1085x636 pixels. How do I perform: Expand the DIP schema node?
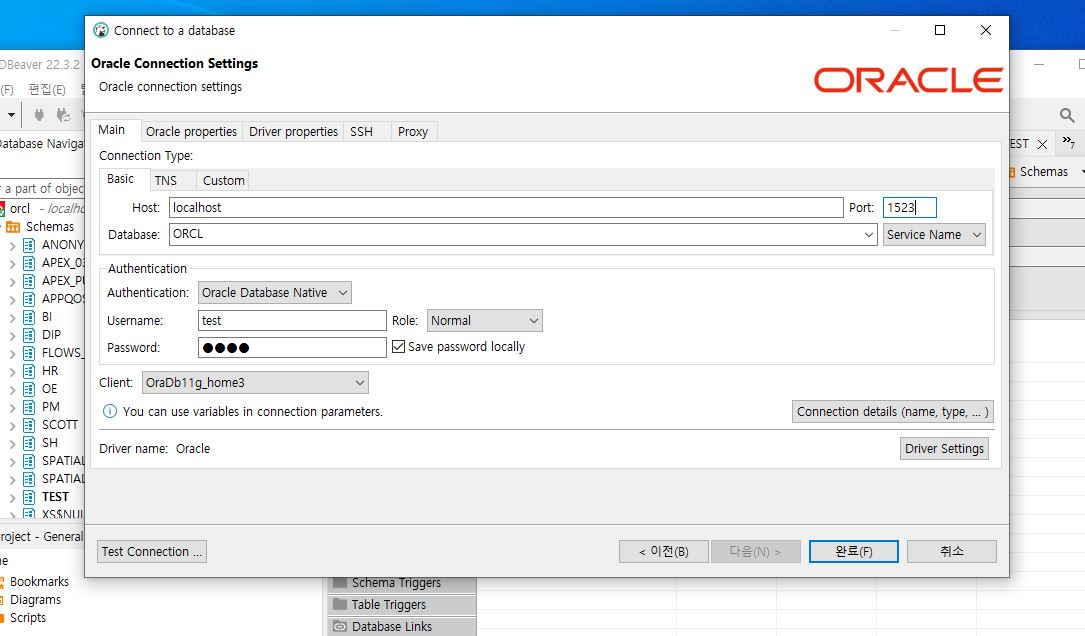12,335
